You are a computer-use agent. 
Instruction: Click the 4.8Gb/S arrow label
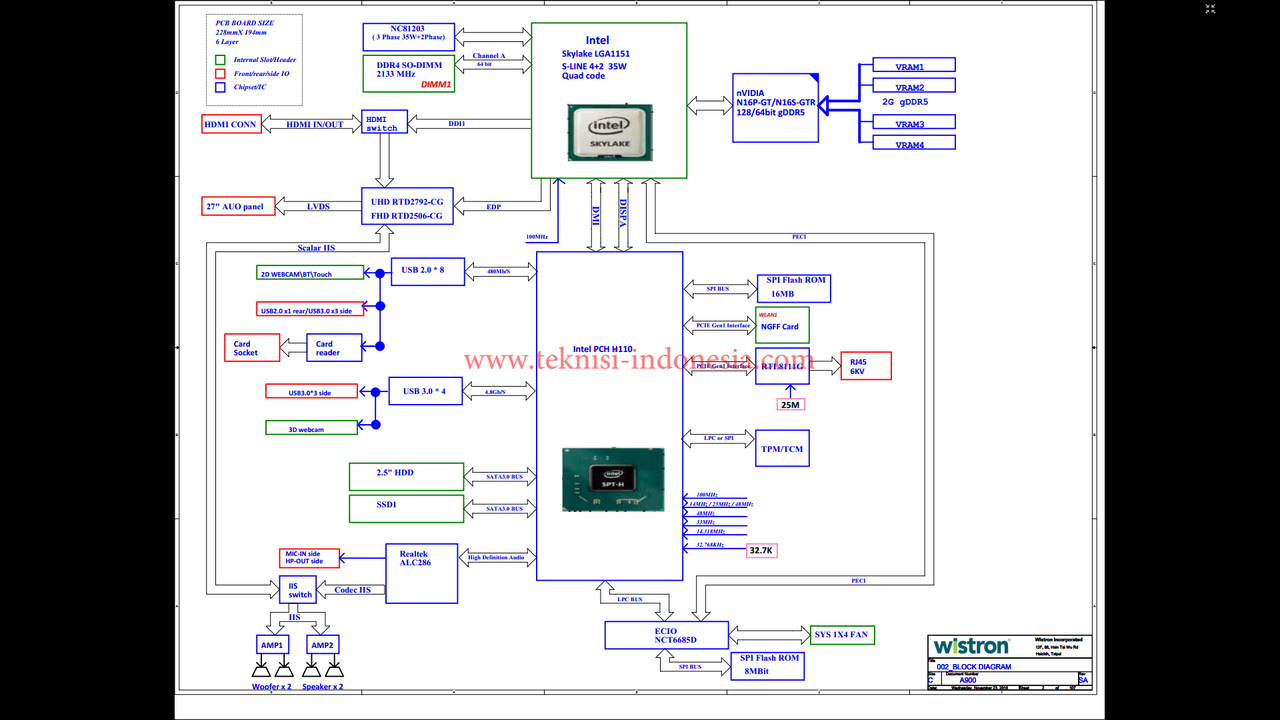(x=495, y=392)
